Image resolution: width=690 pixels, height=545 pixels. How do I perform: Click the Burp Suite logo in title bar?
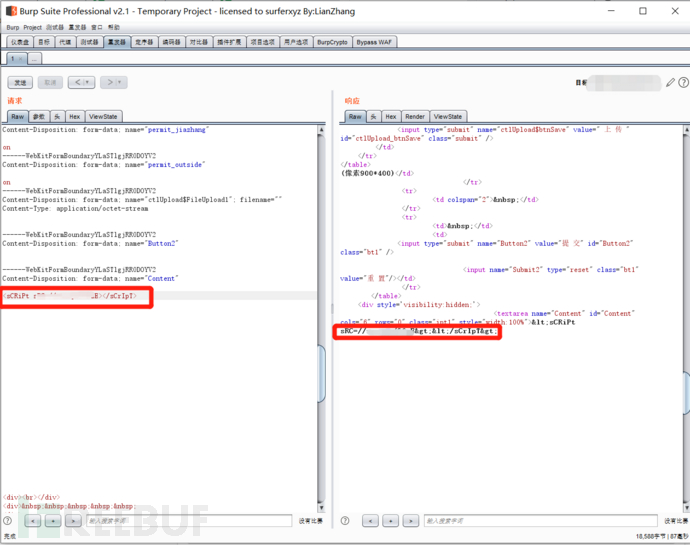coord(11,11)
